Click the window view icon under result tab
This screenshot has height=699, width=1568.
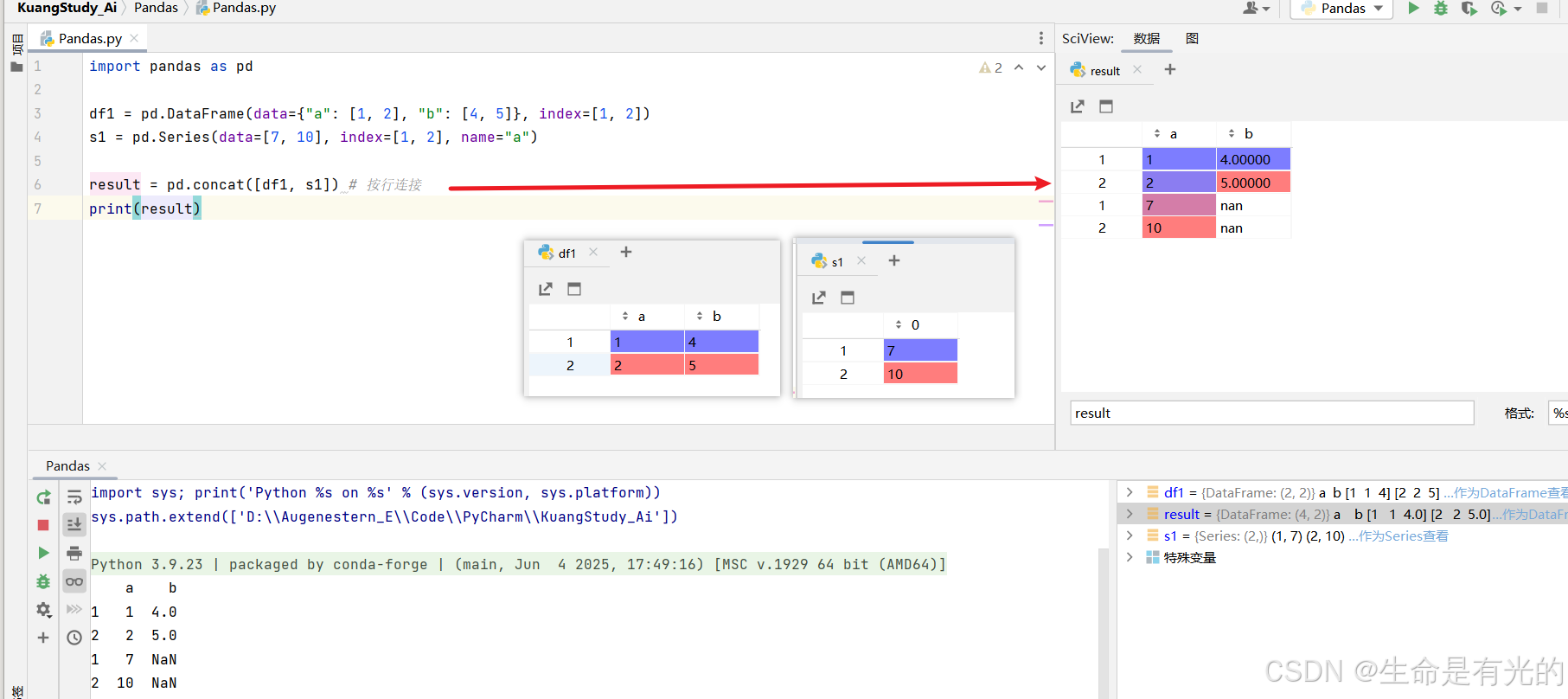coord(1106,106)
